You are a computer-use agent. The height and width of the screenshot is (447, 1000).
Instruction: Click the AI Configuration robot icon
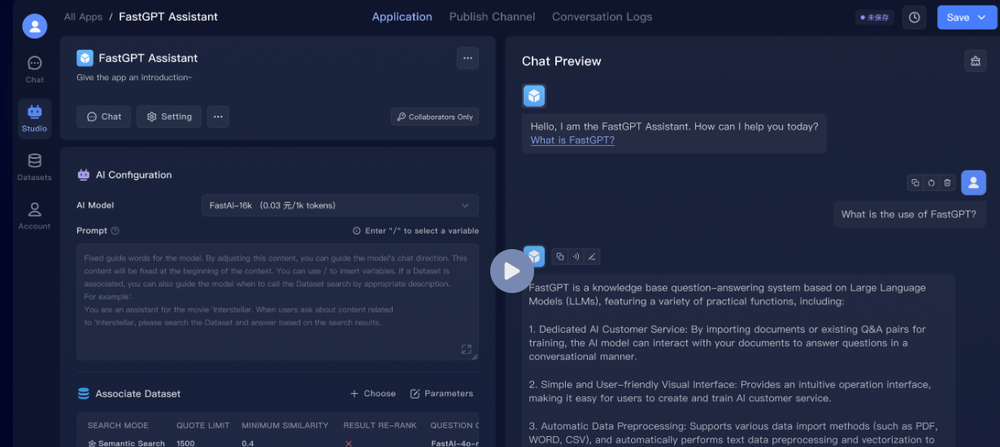tap(84, 175)
